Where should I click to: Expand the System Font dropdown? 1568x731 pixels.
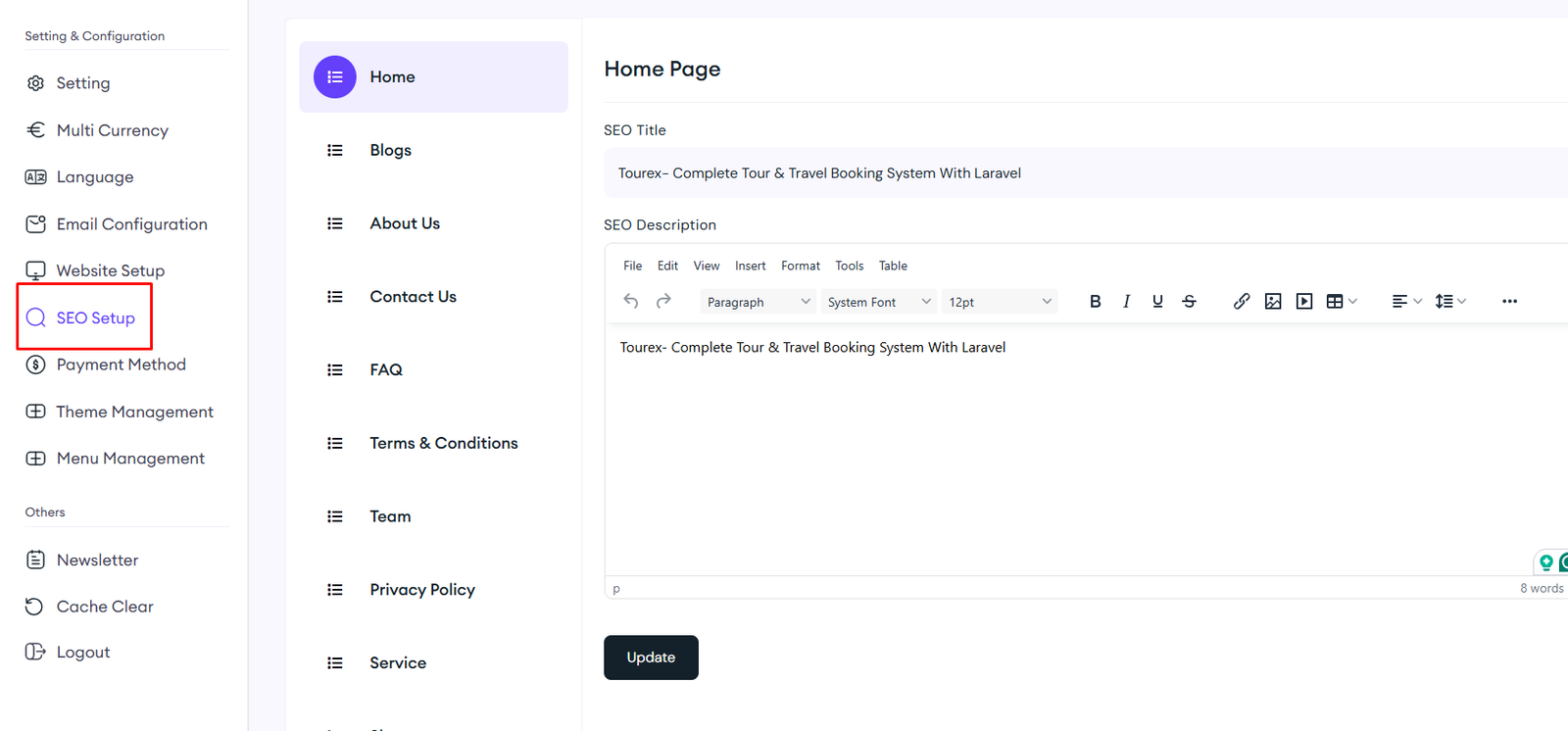[x=878, y=302]
